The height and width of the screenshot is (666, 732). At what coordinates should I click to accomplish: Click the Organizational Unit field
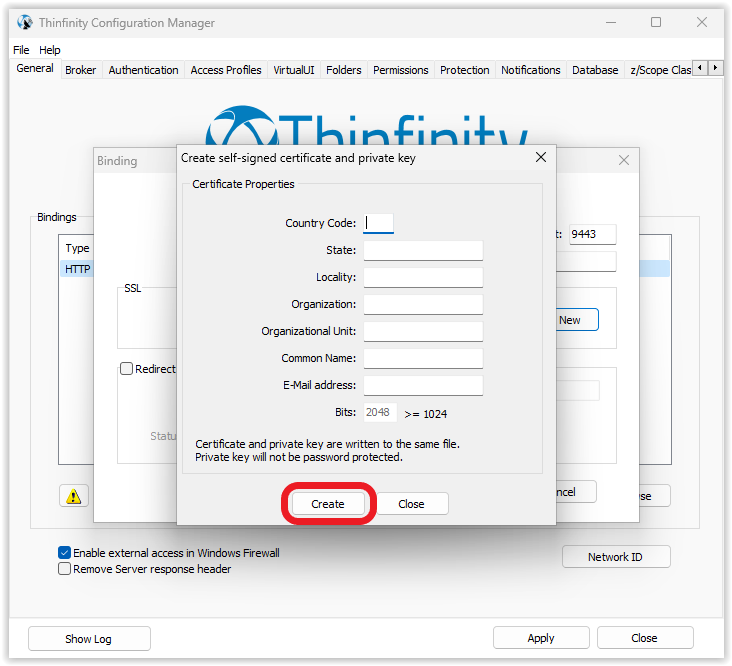423,331
